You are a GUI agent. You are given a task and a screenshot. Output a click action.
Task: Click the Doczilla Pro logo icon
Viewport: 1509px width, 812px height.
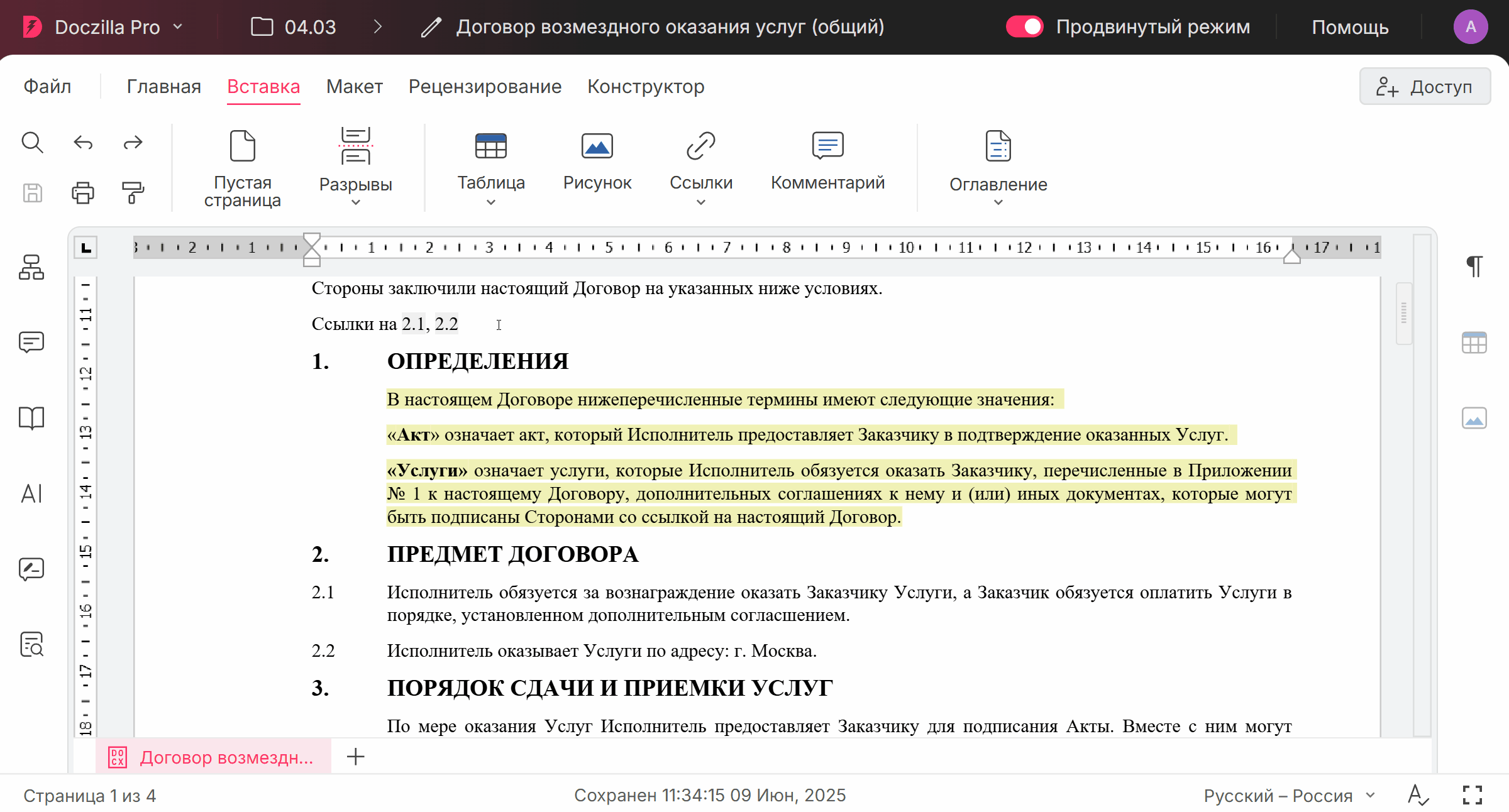click(x=32, y=27)
